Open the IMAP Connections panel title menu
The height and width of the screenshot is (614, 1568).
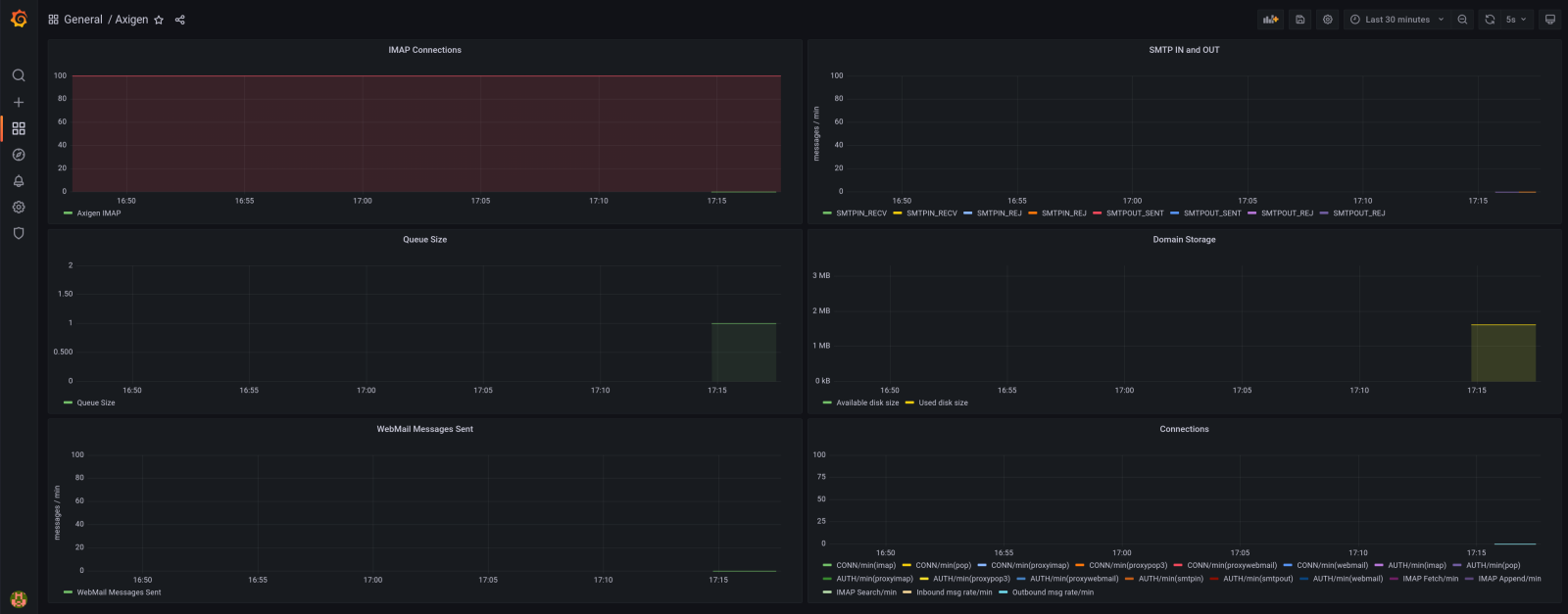click(x=424, y=50)
